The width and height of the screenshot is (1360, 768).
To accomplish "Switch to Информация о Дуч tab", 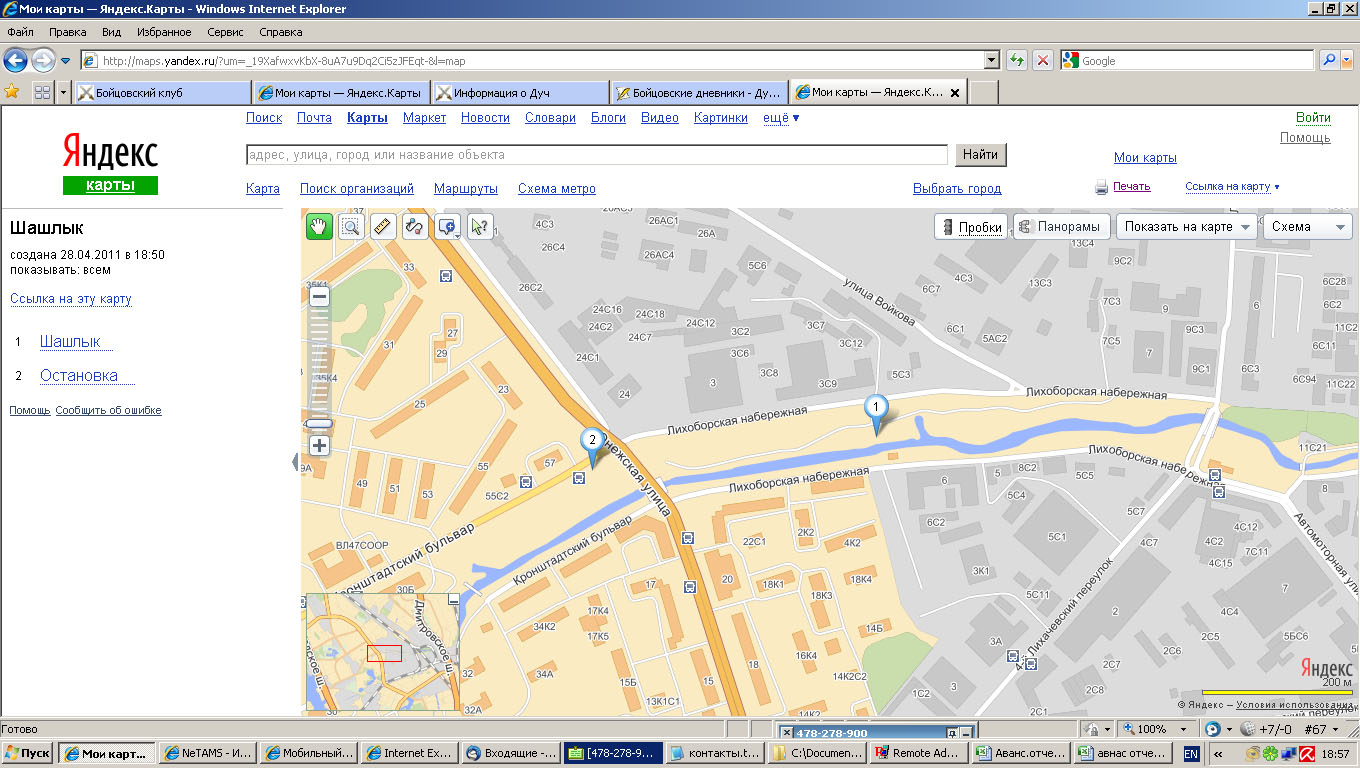I will click(520, 92).
